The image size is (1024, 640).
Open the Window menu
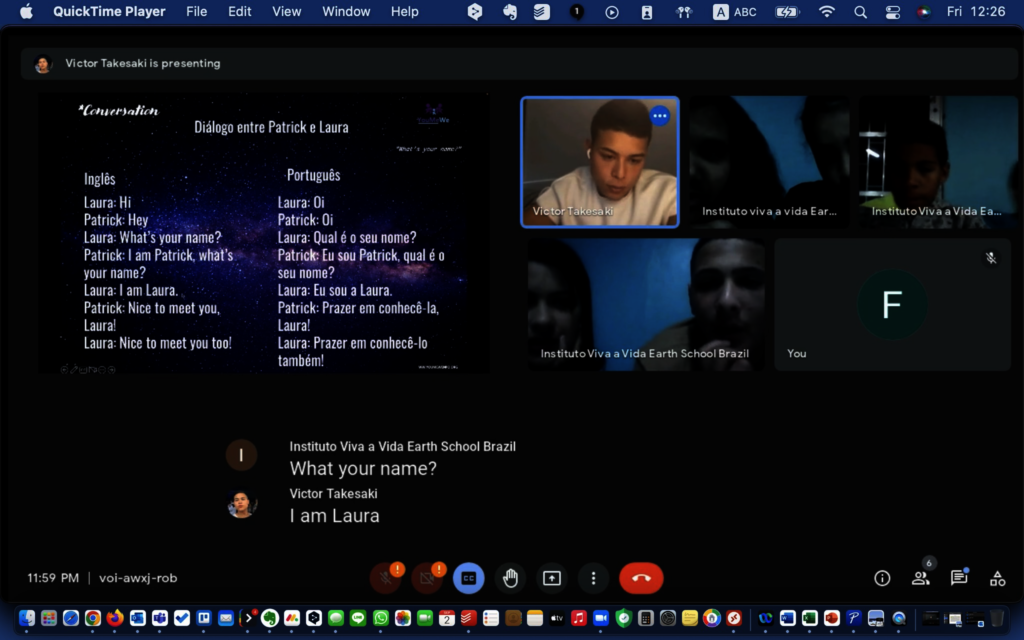(x=346, y=12)
